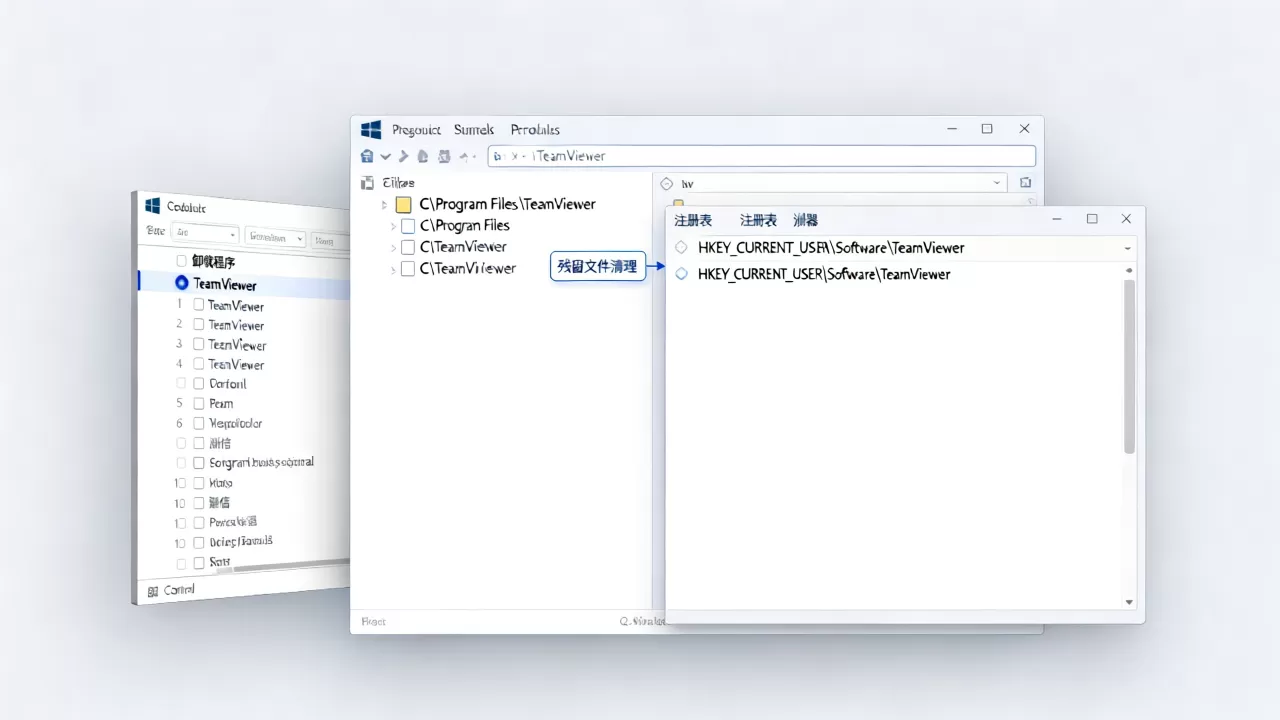Image resolution: width=1280 pixels, height=720 pixels.
Task: Click the yellow folder icon for C\Program Files\TeamViewer
Action: coord(404,204)
